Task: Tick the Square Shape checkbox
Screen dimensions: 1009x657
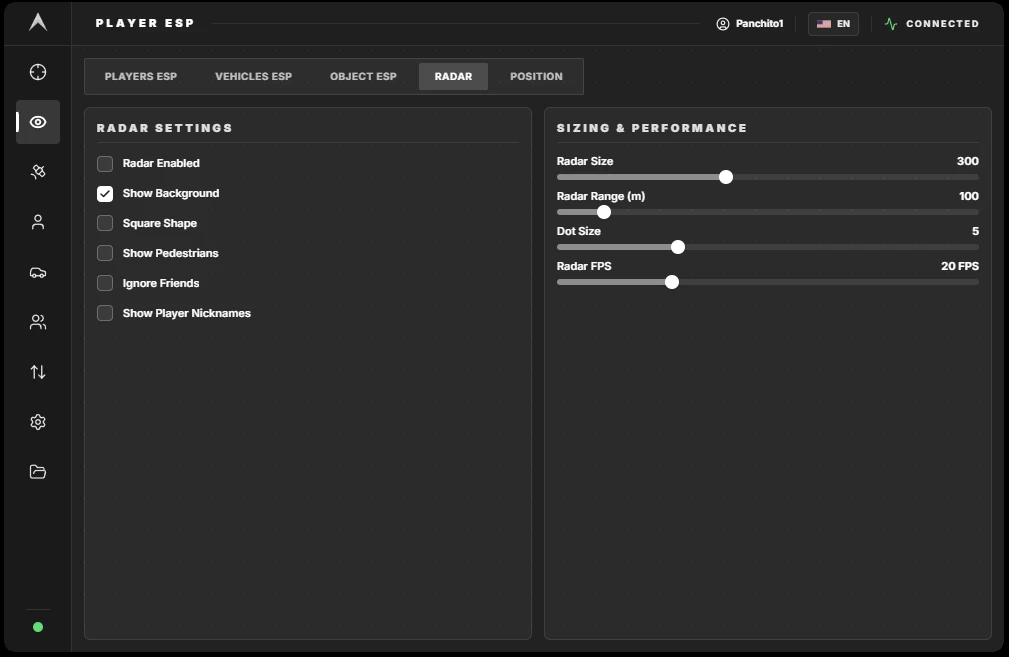Action: [x=105, y=223]
